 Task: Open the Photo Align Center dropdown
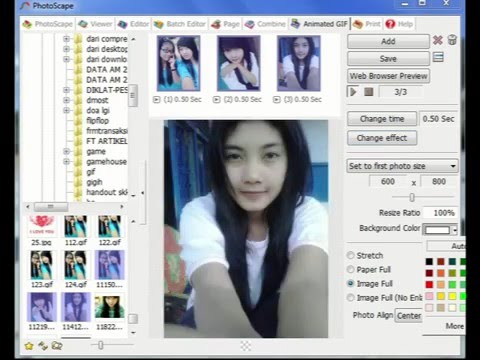(x=409, y=315)
